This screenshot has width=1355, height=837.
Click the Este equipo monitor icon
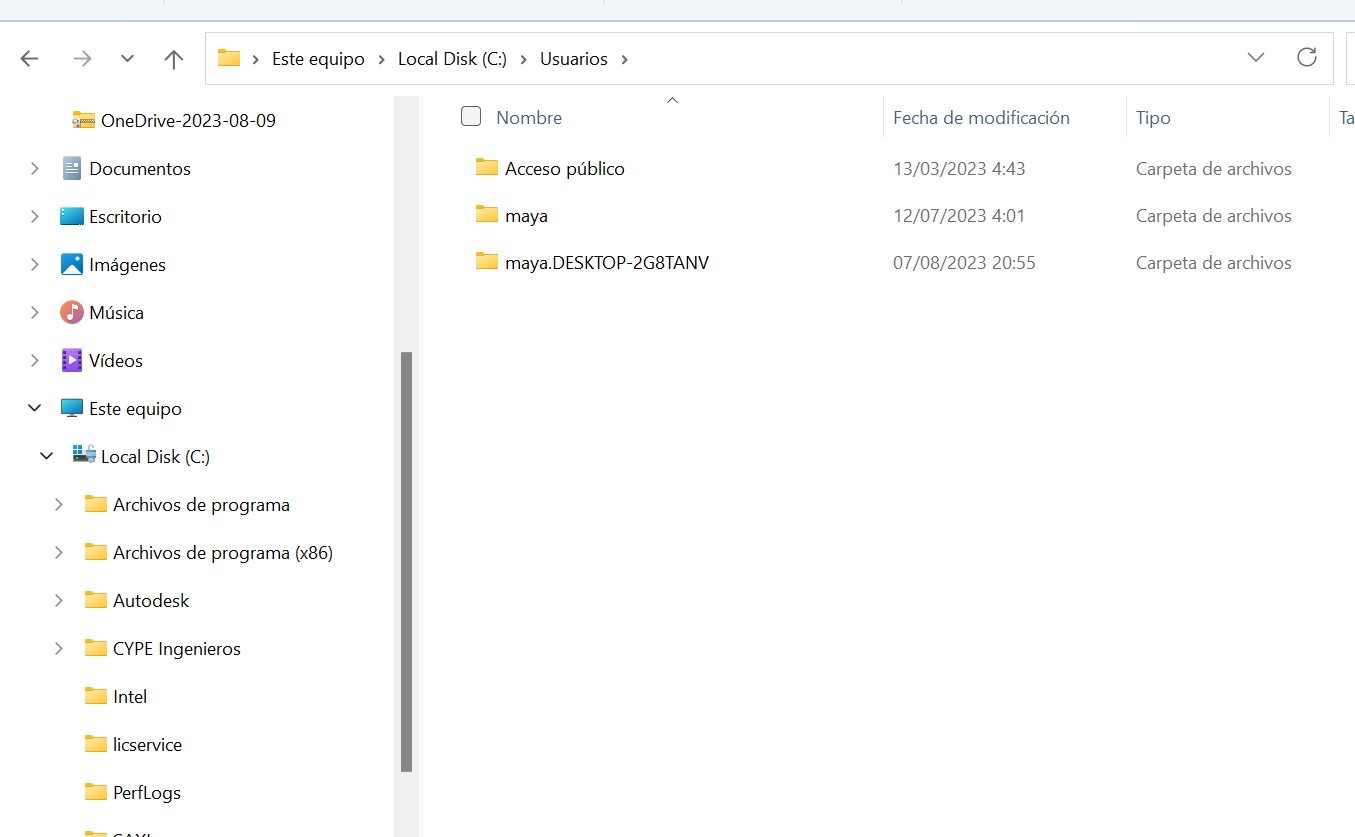tap(72, 408)
